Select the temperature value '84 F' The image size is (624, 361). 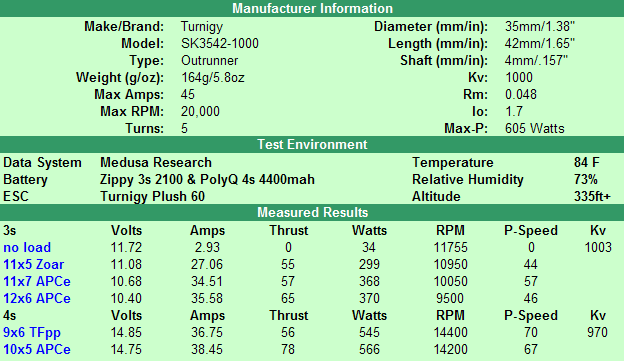point(587,162)
